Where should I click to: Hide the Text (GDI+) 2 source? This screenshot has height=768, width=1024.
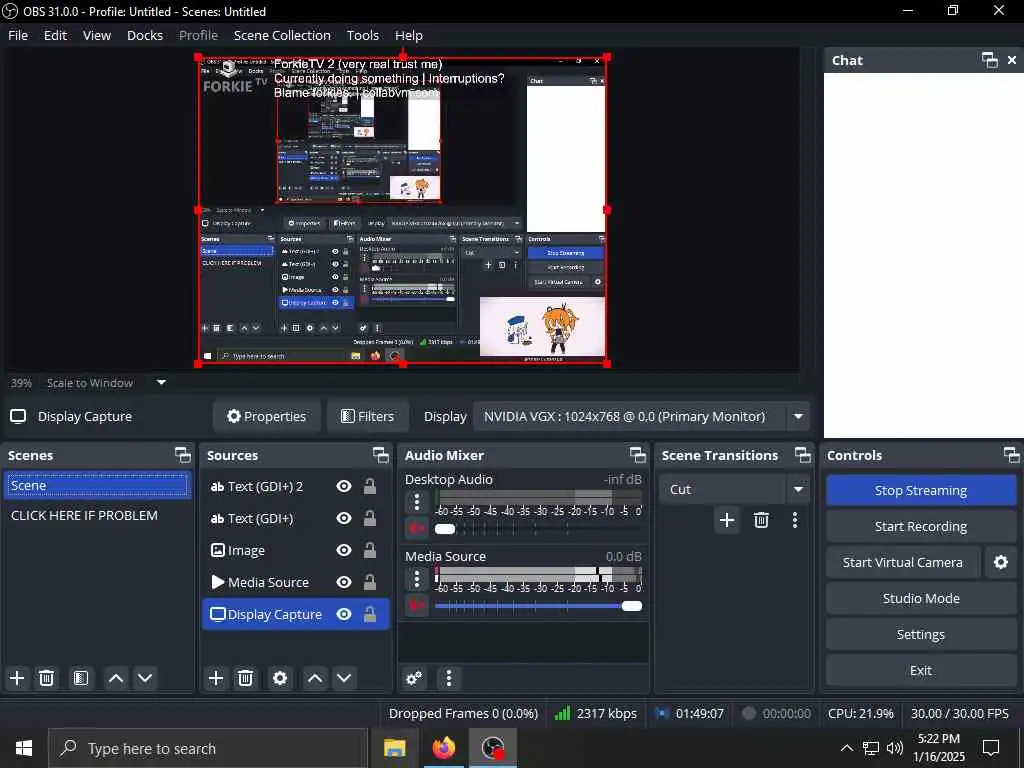[344, 487]
